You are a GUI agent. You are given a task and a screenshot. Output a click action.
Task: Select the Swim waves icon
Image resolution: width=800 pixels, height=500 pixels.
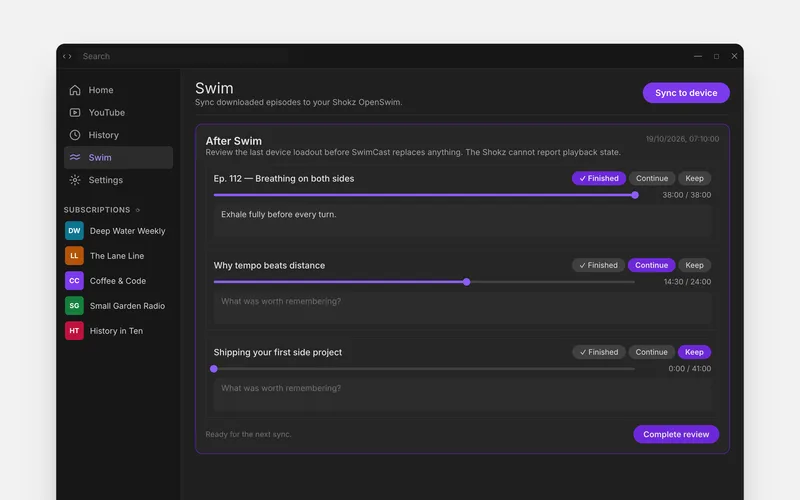pos(75,158)
